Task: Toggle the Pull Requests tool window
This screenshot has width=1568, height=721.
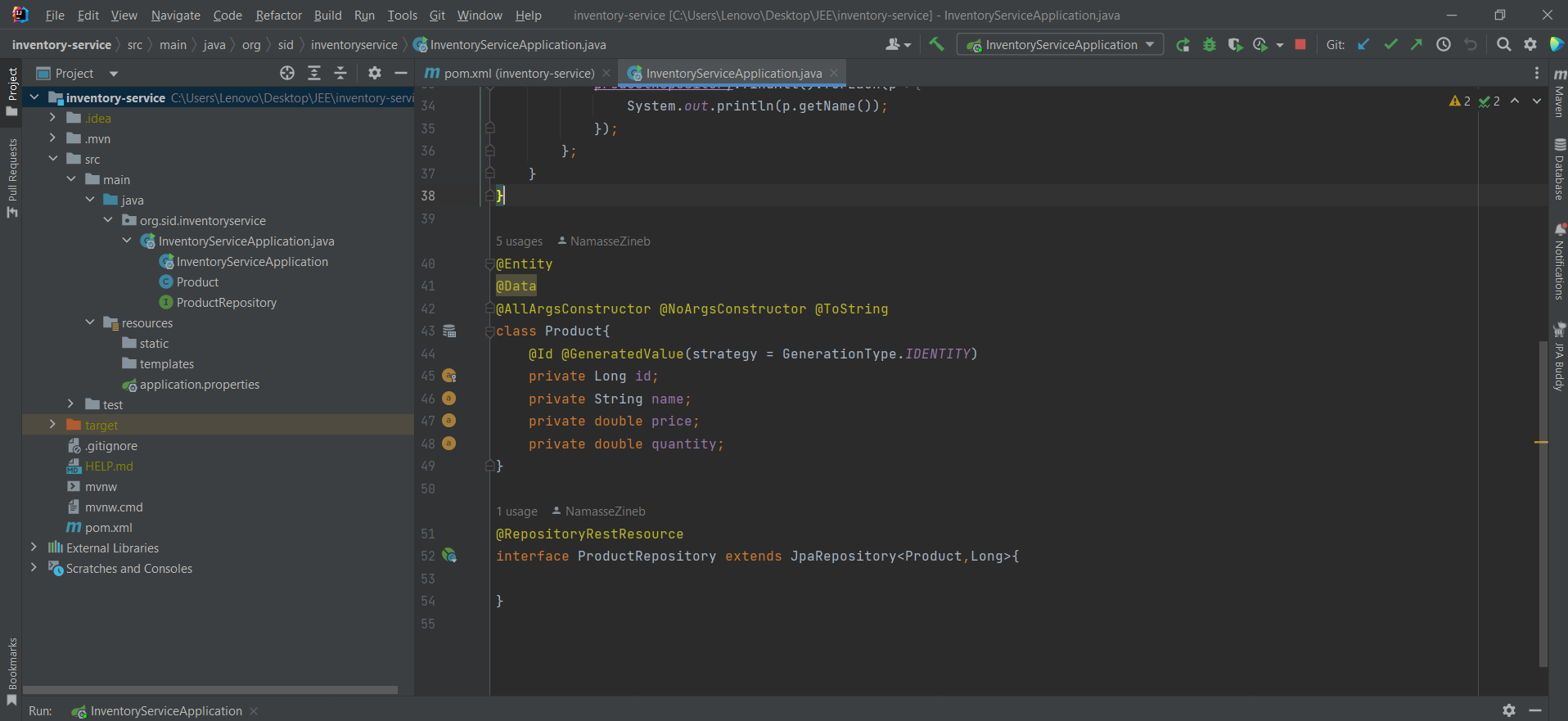Action: tap(11, 178)
